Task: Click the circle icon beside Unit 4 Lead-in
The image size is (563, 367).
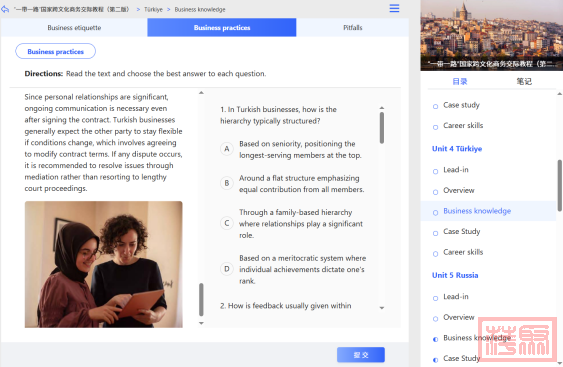Action: click(x=436, y=172)
